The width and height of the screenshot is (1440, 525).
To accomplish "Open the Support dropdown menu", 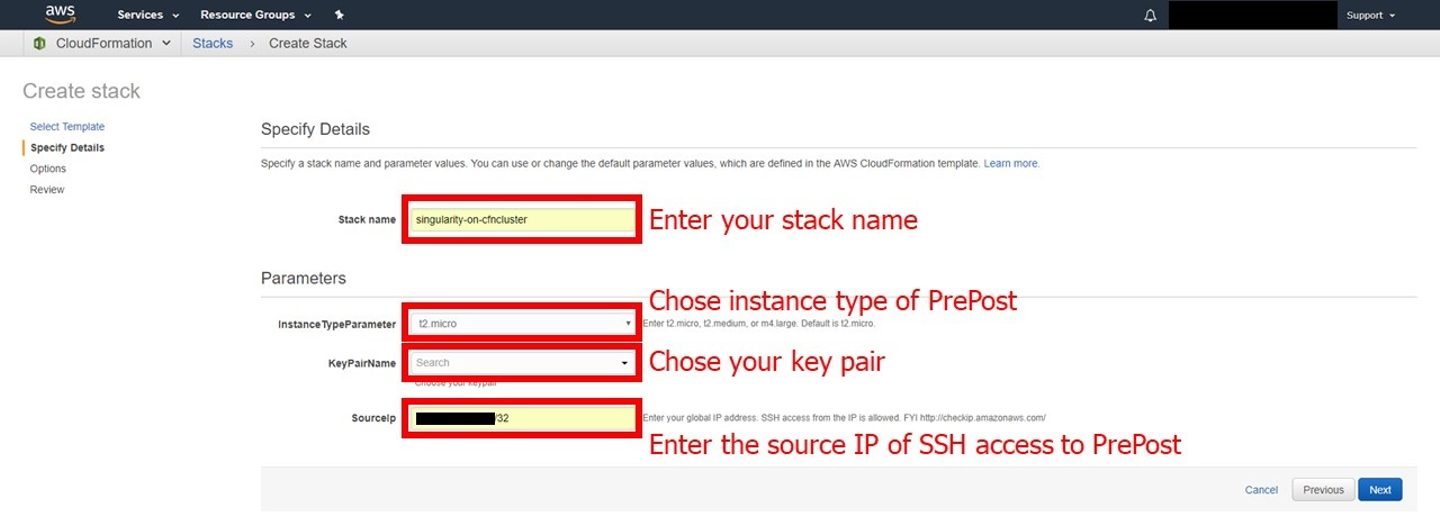I will pyautogui.click(x=1370, y=15).
